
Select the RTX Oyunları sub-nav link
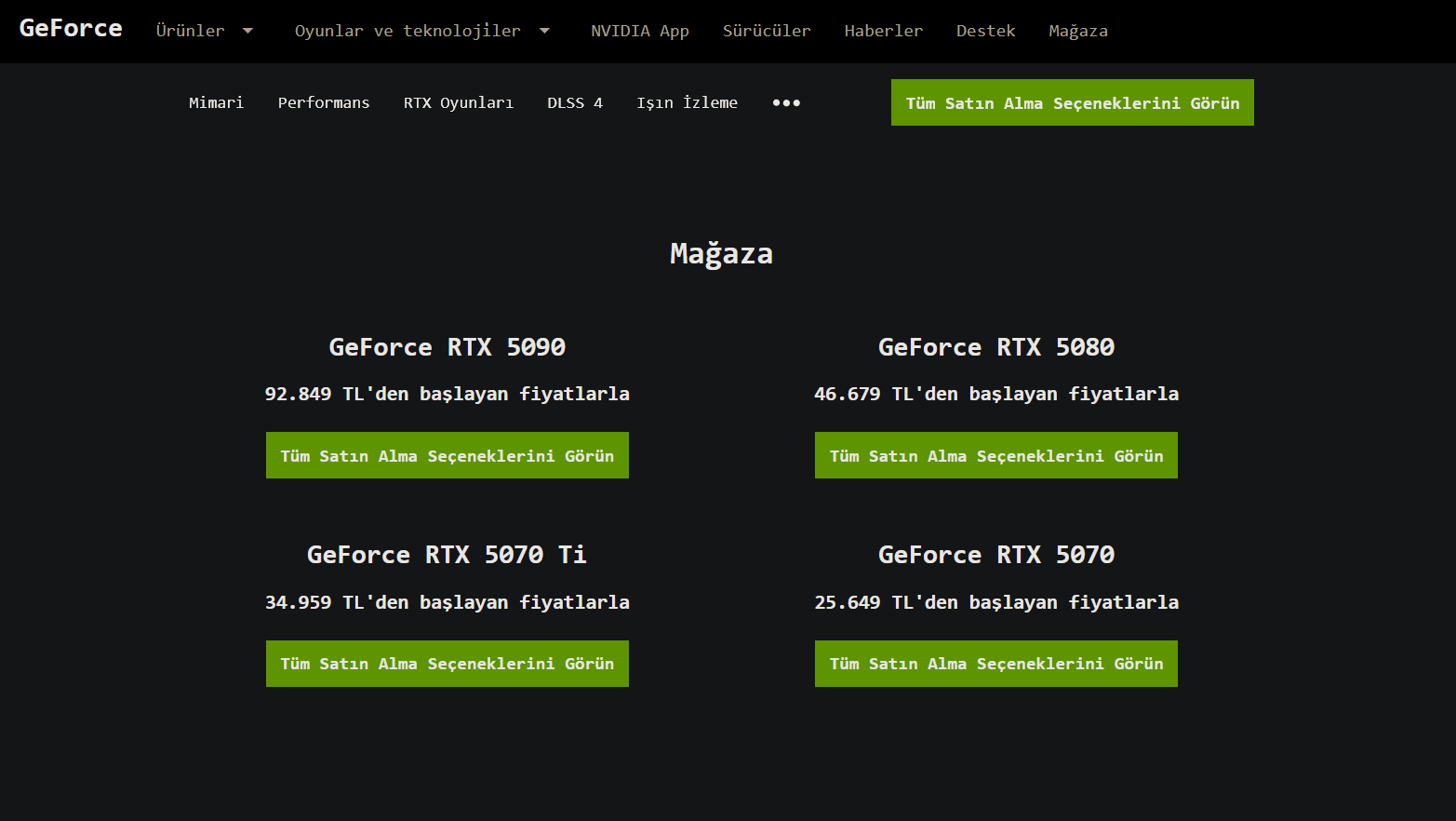(x=459, y=102)
